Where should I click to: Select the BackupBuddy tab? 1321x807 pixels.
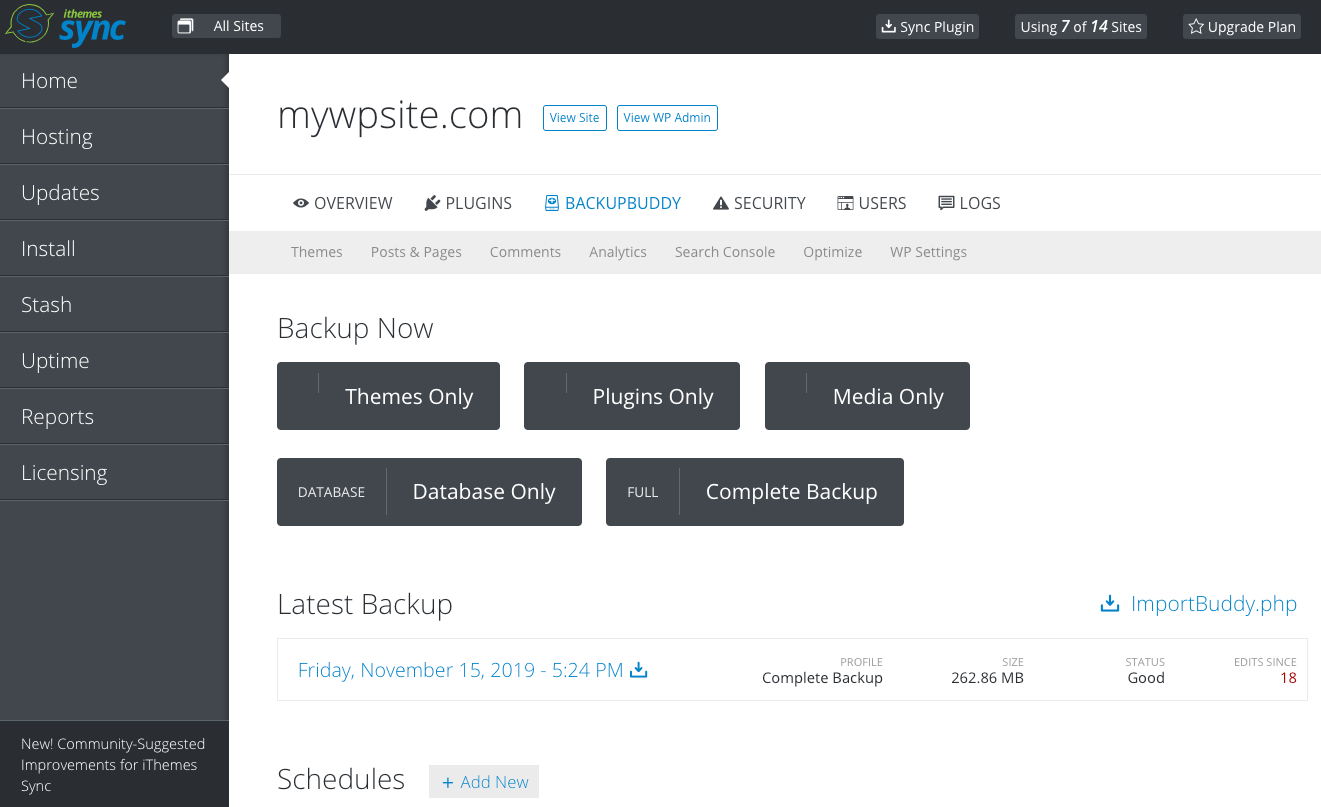point(613,203)
